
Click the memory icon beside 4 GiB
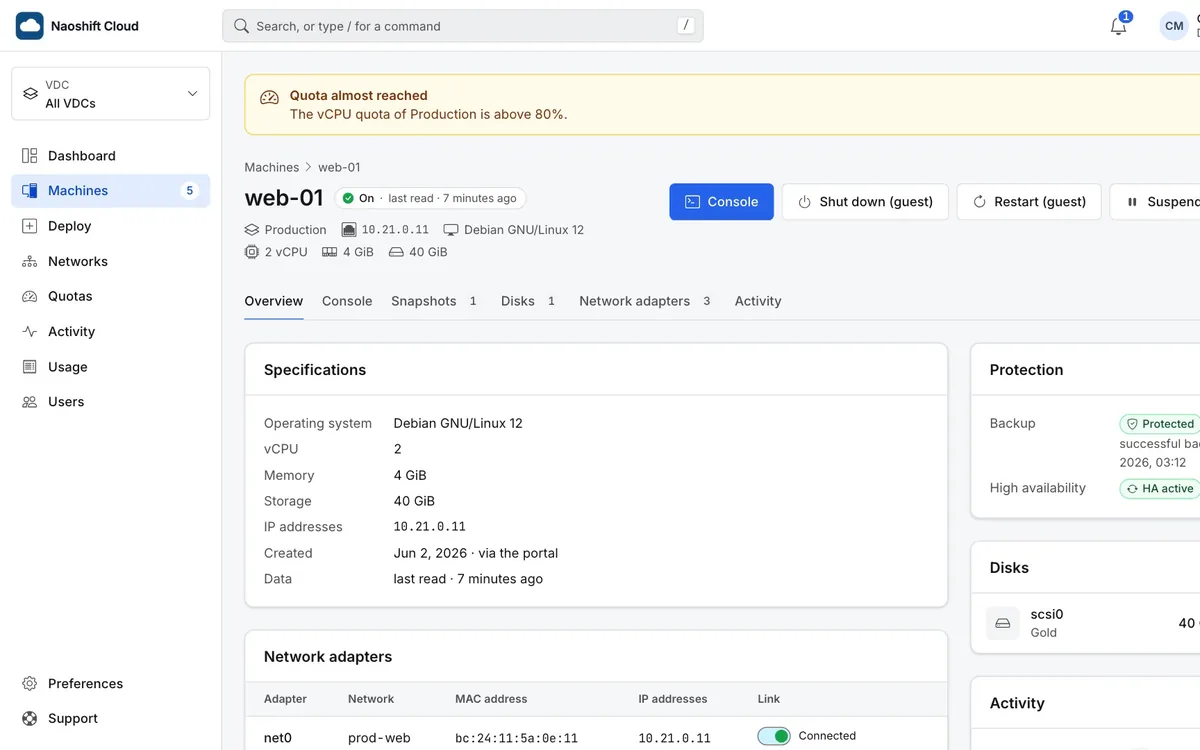(330, 252)
